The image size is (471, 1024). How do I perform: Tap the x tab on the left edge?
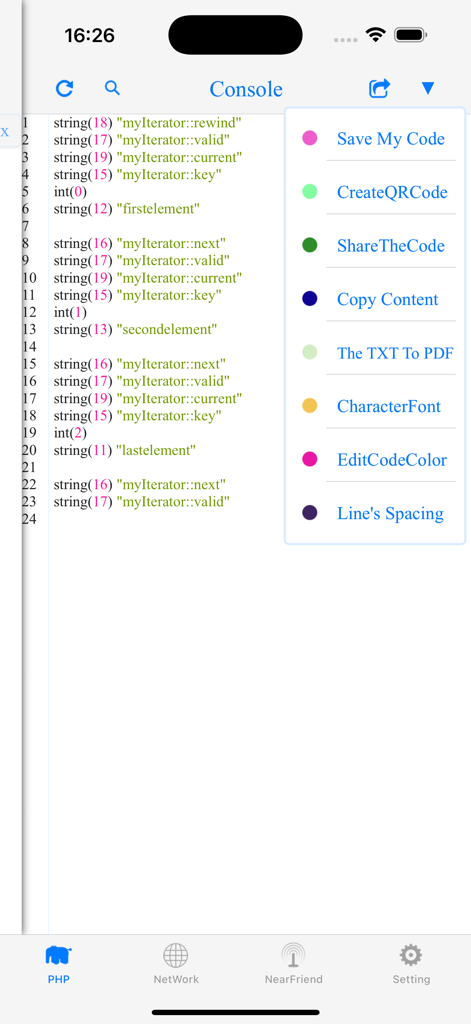[x=5, y=131]
